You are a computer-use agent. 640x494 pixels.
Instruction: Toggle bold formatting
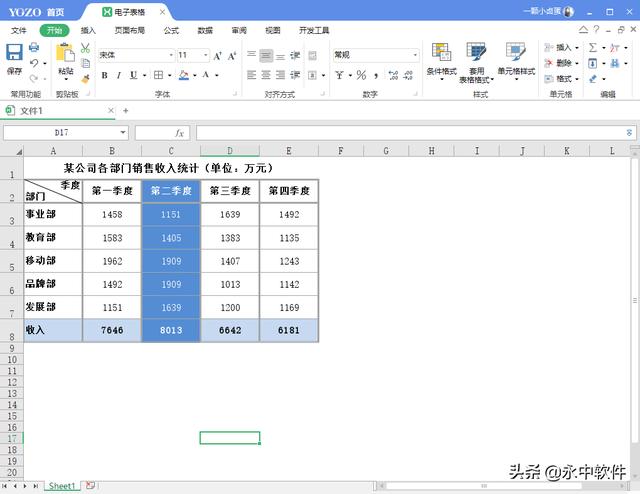pos(105,75)
